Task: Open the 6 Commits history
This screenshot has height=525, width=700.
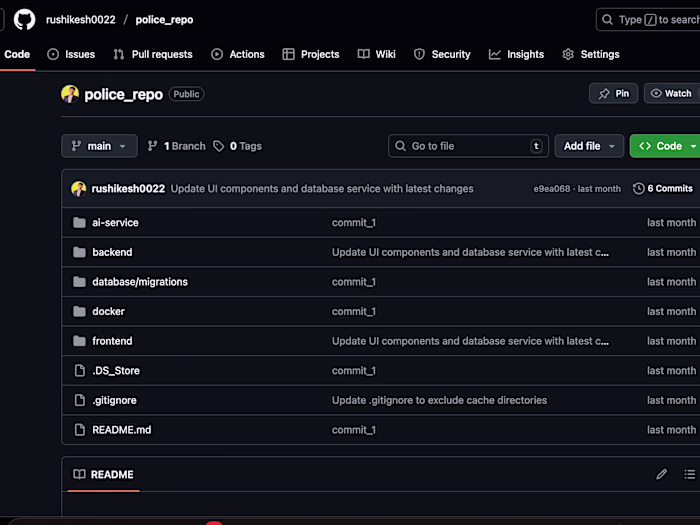Action: click(663, 188)
